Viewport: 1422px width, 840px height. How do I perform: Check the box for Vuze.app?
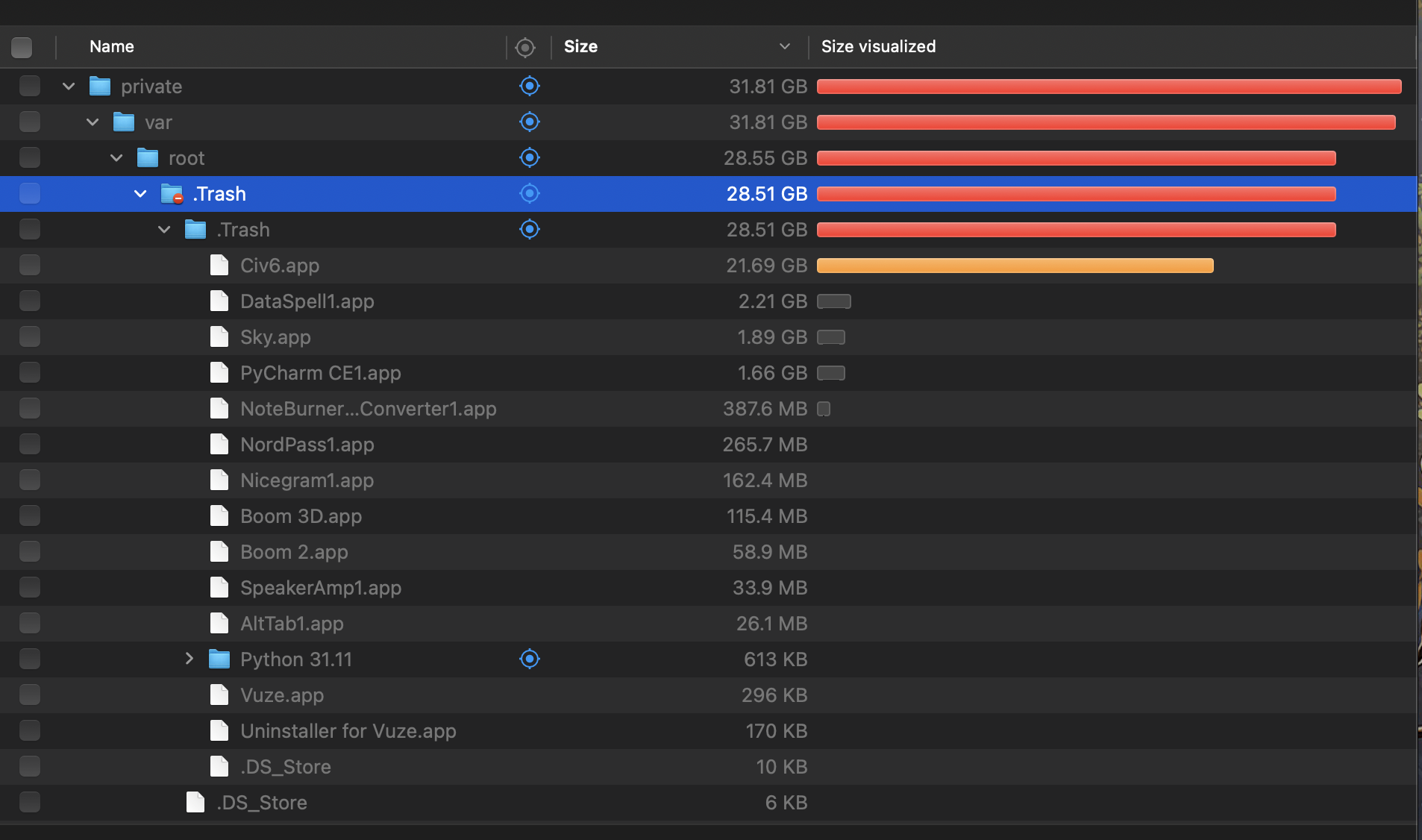pos(30,695)
